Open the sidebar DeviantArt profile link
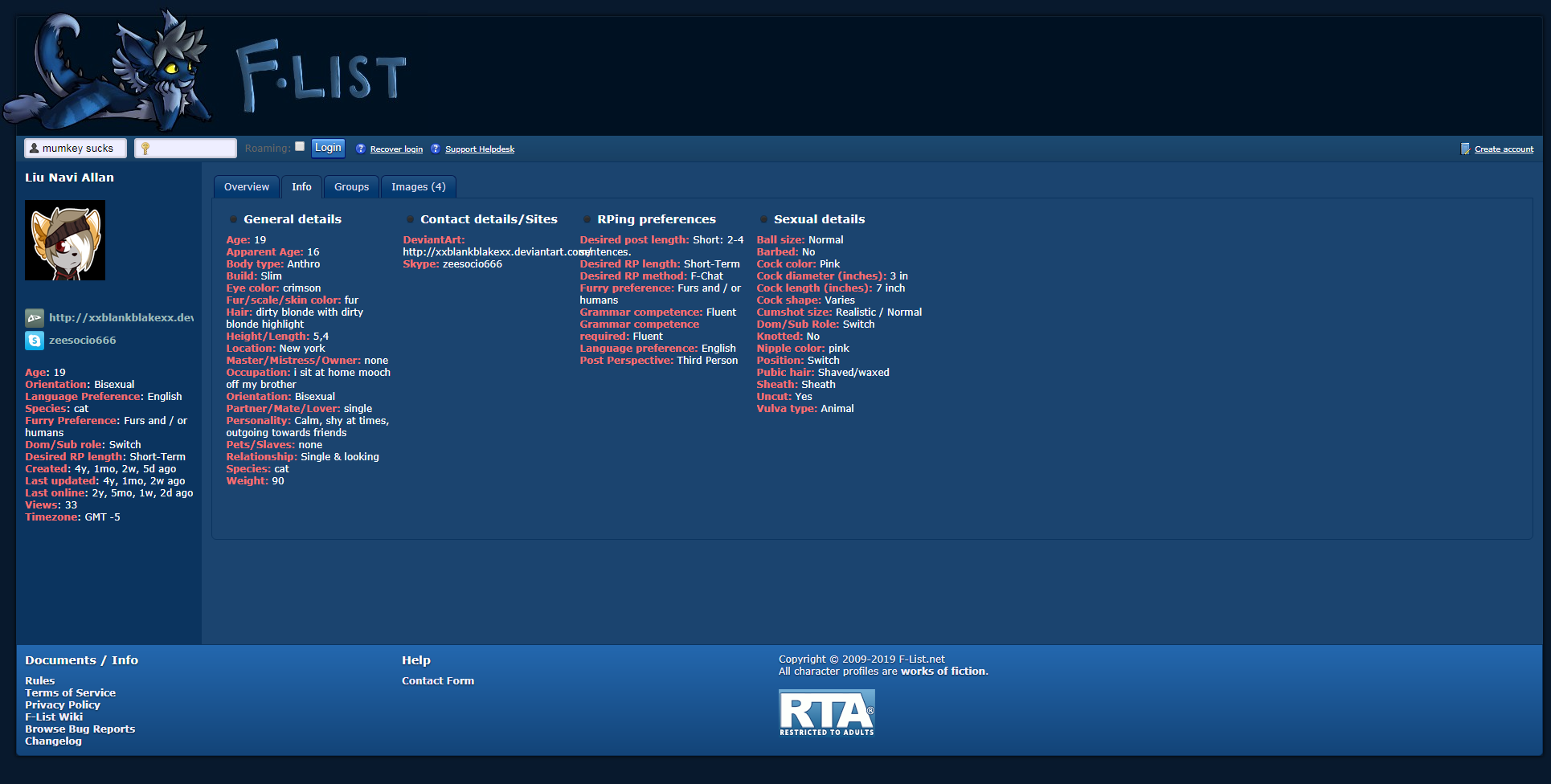This screenshot has width=1551, height=784. click(x=121, y=317)
